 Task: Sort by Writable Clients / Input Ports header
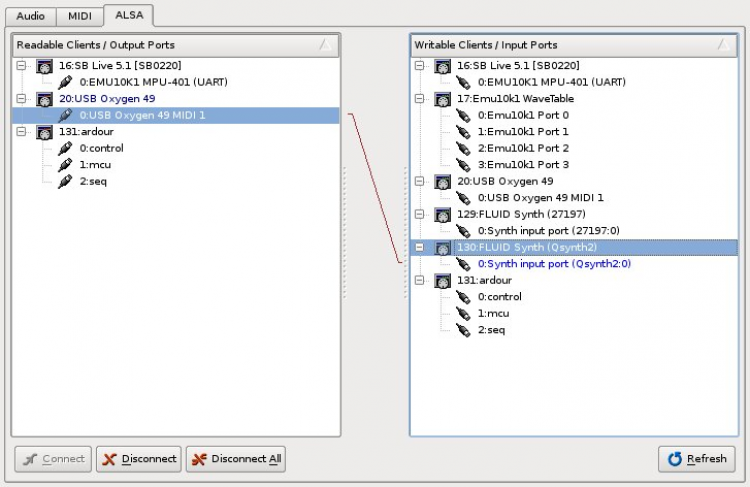pyautogui.click(x=574, y=45)
